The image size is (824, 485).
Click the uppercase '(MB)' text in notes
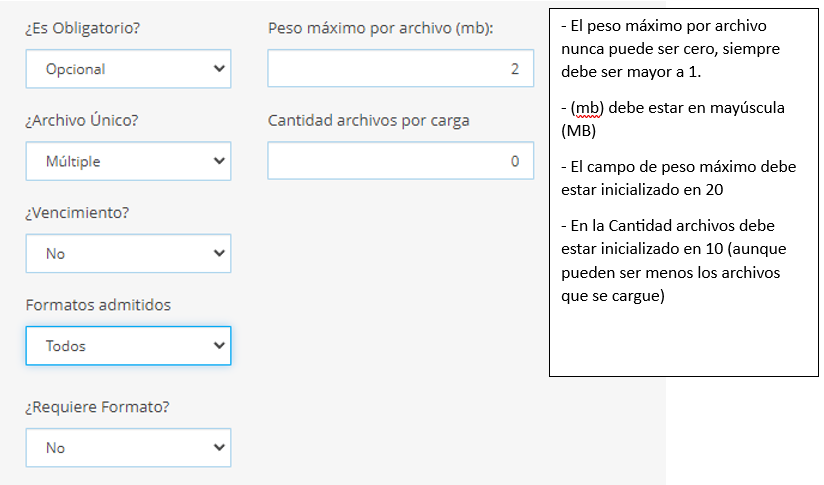point(579,130)
